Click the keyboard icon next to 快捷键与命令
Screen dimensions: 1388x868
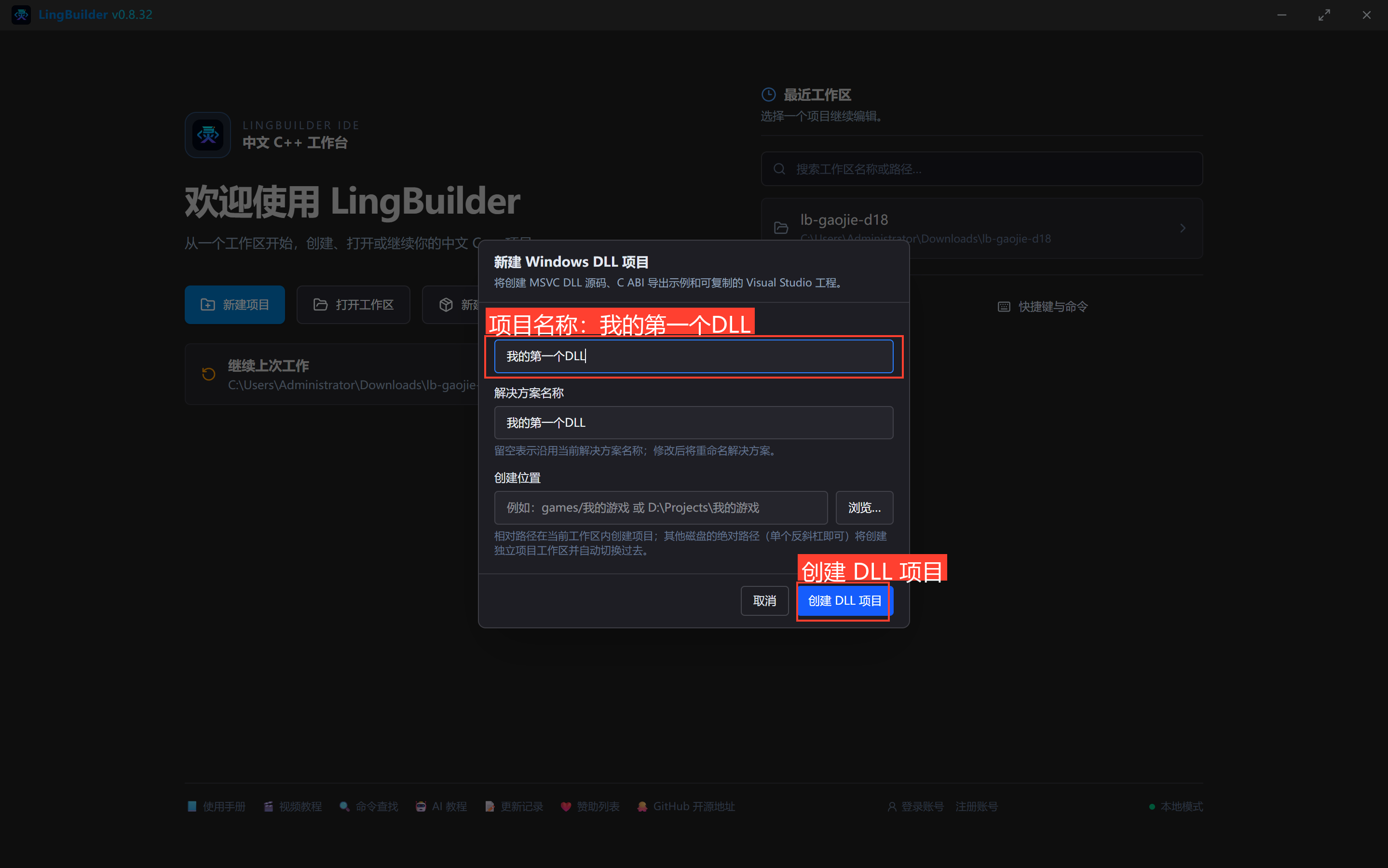pyautogui.click(x=1004, y=307)
